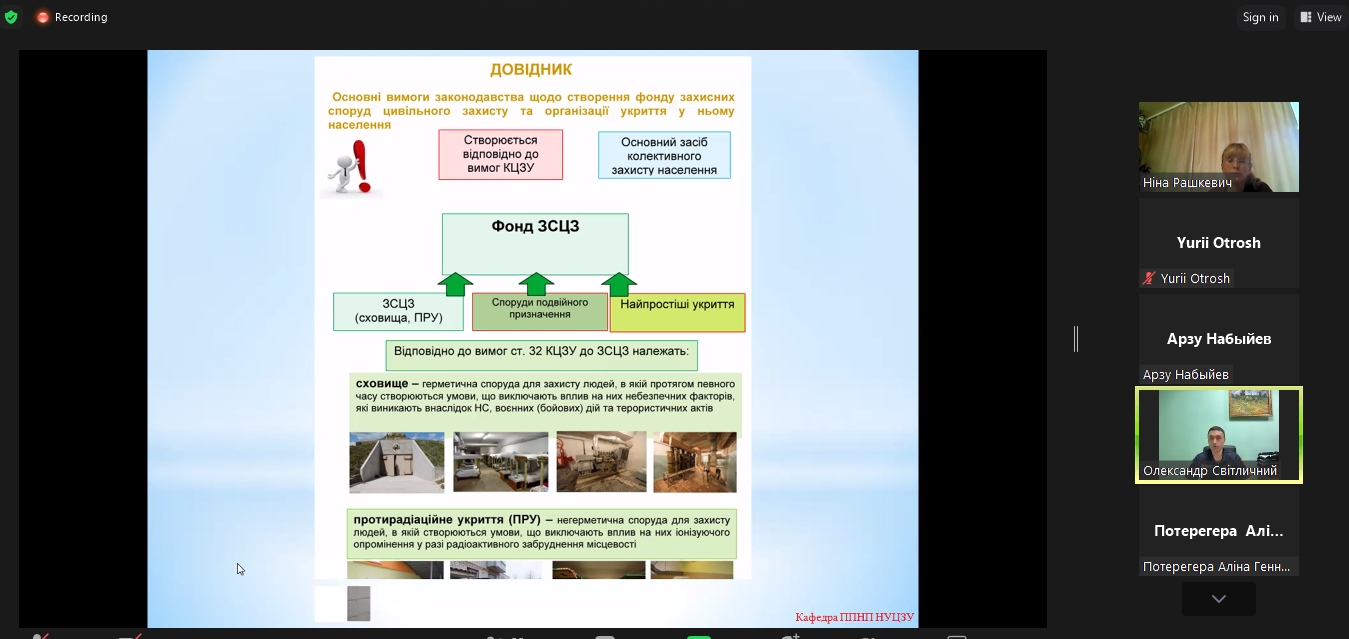The width and height of the screenshot is (1349, 639).
Task: Select the Yurii Otrosh participant tile
Action: click(x=1218, y=243)
